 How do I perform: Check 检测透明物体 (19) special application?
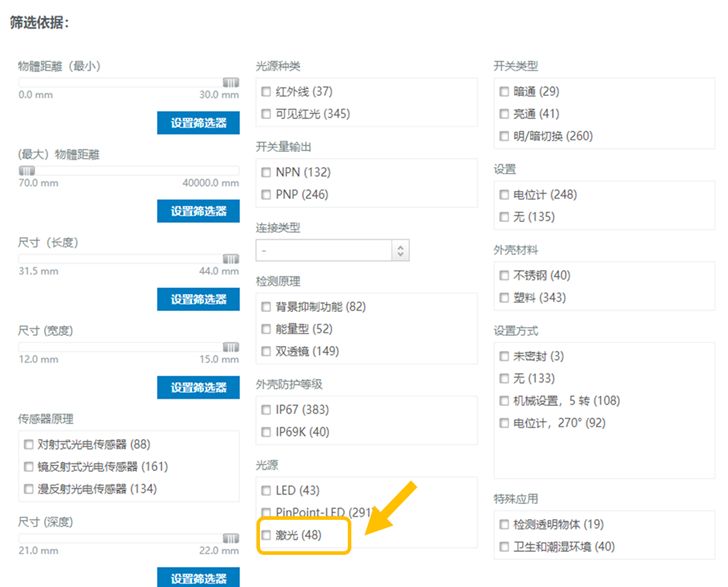(504, 524)
